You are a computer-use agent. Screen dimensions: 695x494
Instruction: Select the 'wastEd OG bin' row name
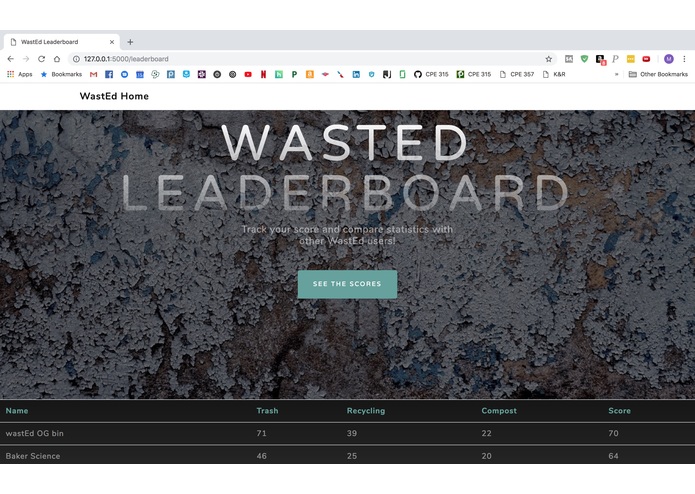(35, 433)
